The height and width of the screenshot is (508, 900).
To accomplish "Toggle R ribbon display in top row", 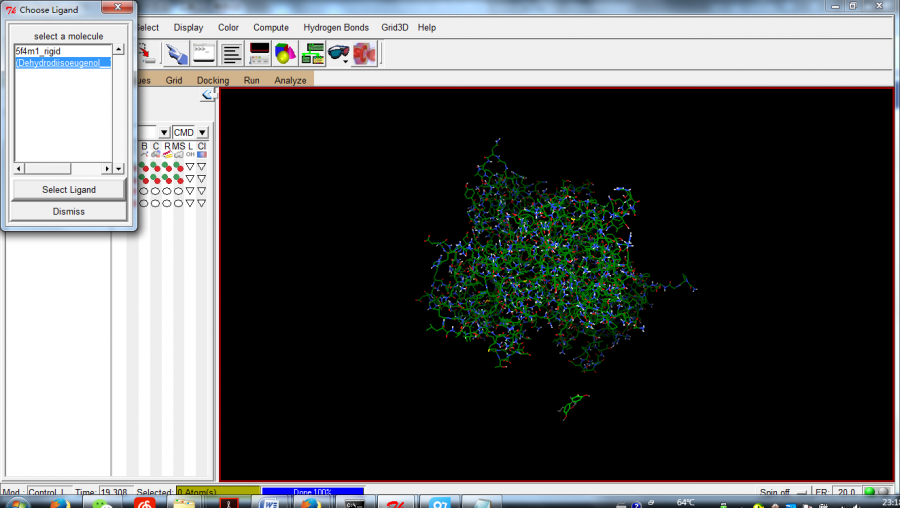I will [x=167, y=166].
